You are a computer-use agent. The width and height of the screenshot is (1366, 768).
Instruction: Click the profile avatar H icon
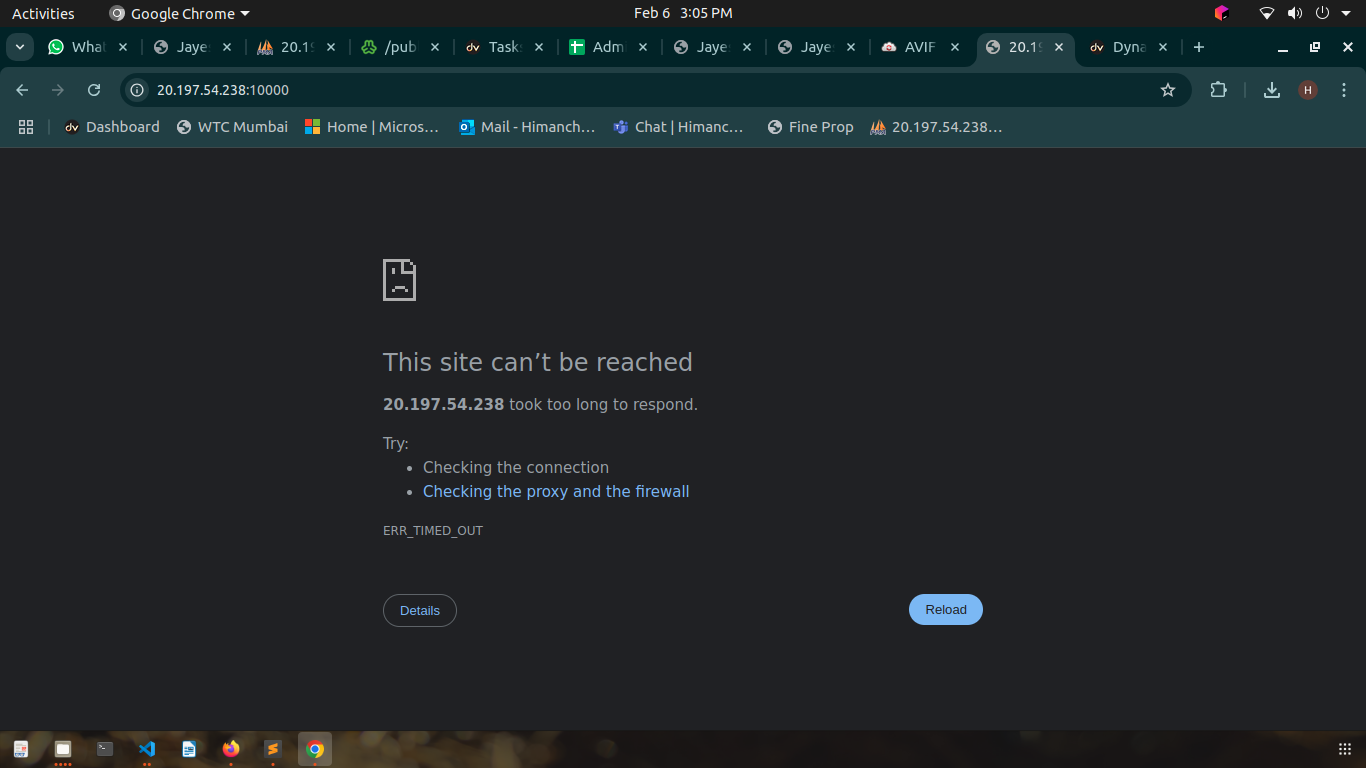point(1308,90)
